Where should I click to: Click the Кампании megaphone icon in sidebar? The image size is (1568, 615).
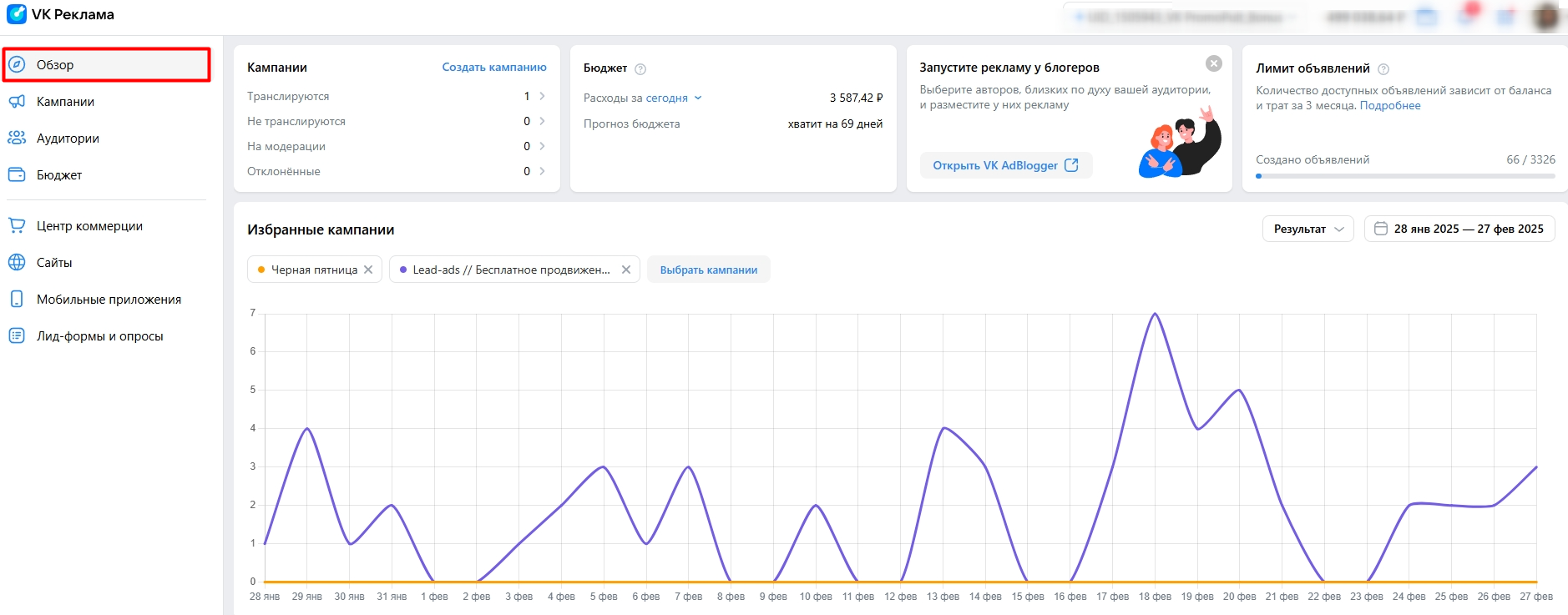click(x=17, y=102)
